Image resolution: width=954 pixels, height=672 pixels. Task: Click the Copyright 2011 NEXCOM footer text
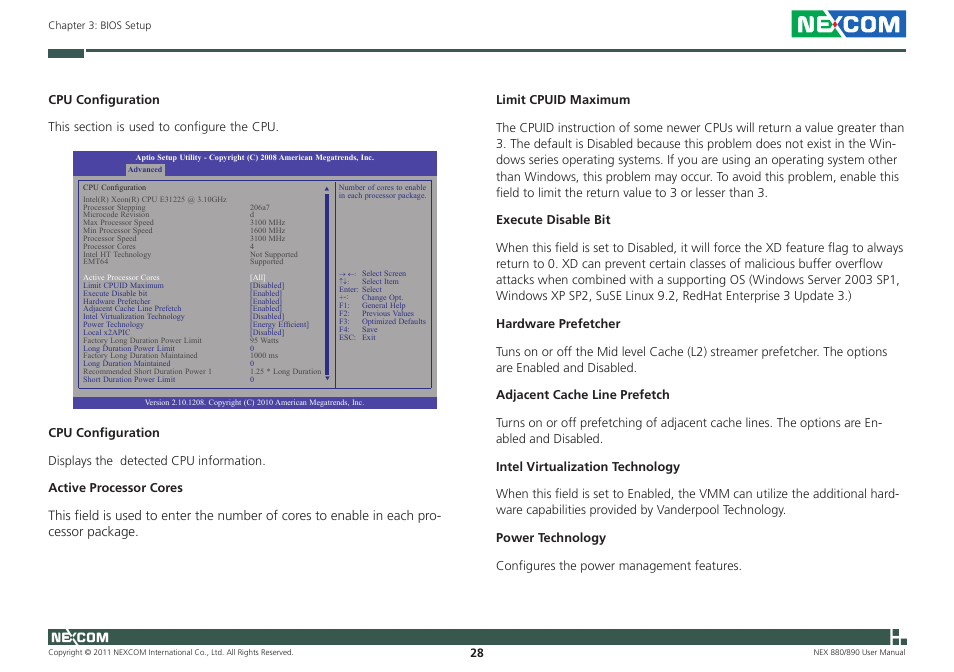(170, 653)
